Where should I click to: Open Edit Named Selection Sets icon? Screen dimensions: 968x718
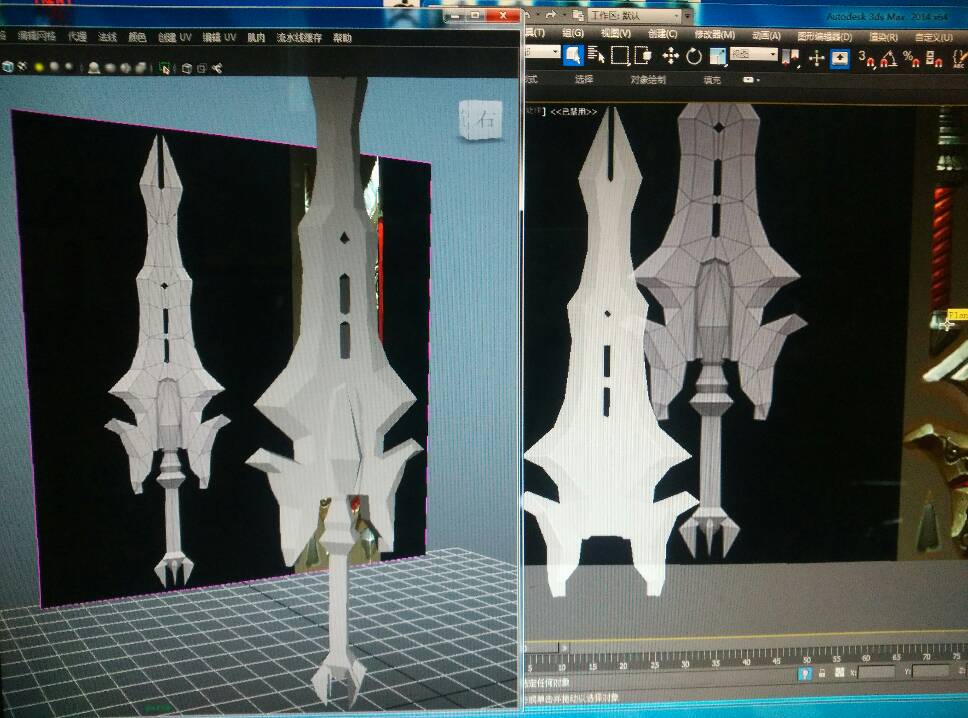point(959,60)
